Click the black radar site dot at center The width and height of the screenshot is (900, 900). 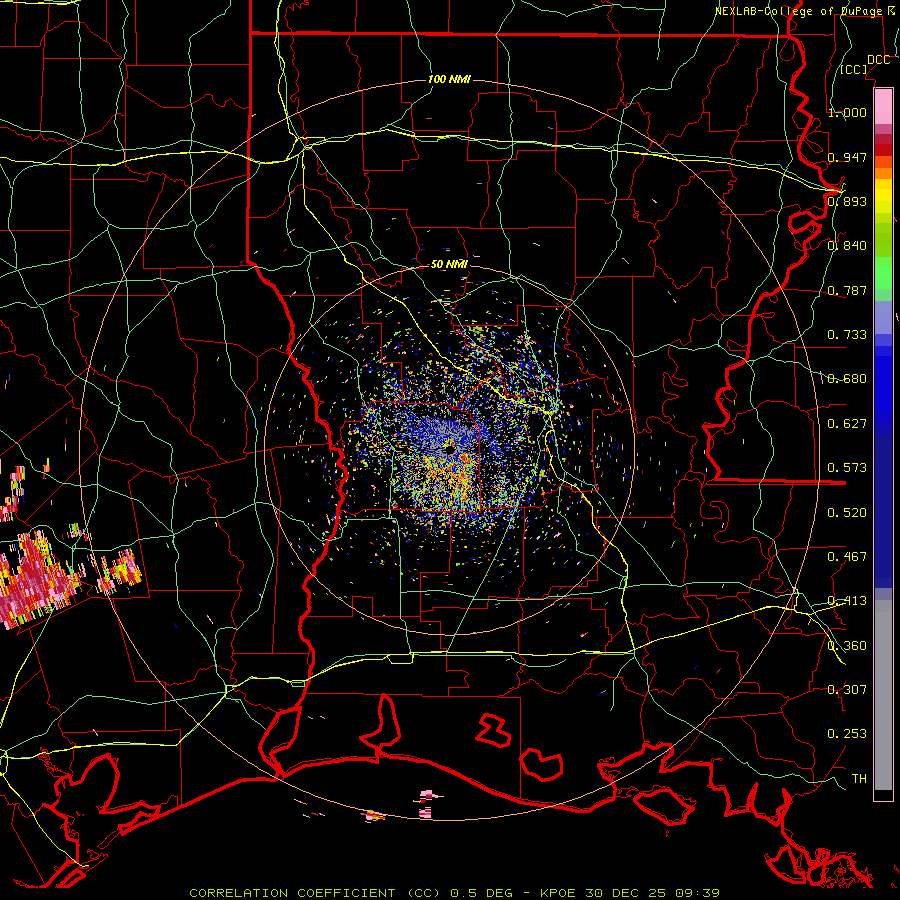click(450, 450)
